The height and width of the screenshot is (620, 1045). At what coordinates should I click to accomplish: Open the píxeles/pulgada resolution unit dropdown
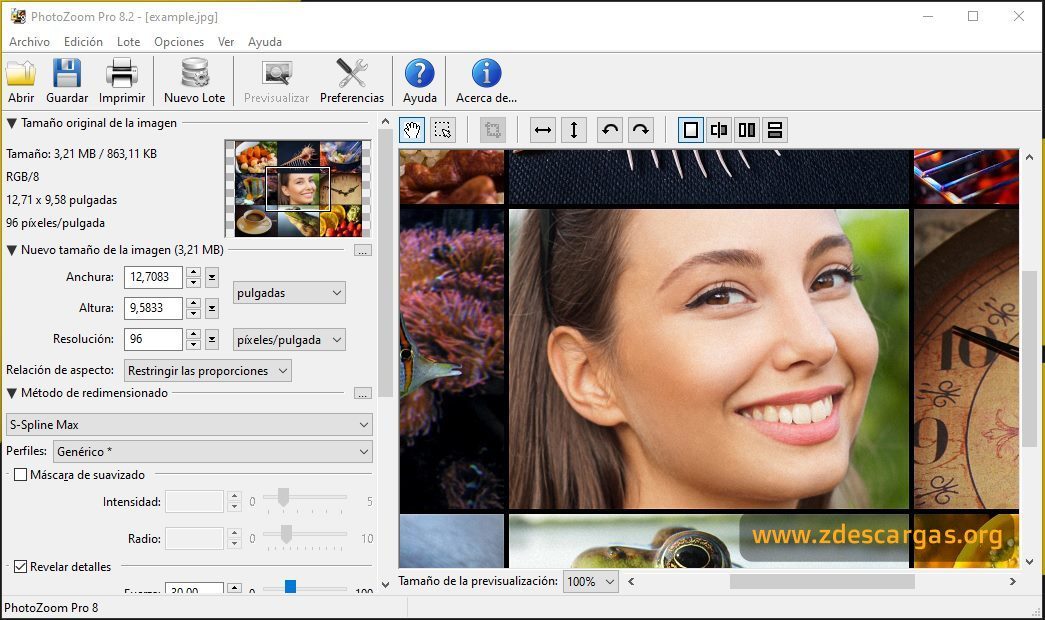tap(289, 339)
